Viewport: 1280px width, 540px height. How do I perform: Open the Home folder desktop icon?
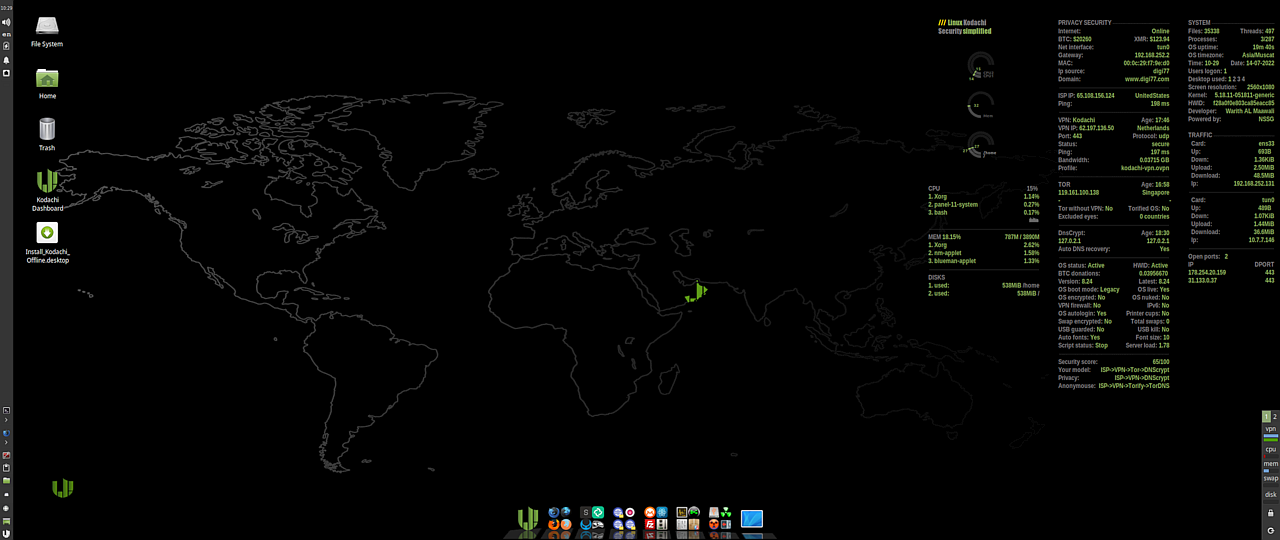point(47,83)
